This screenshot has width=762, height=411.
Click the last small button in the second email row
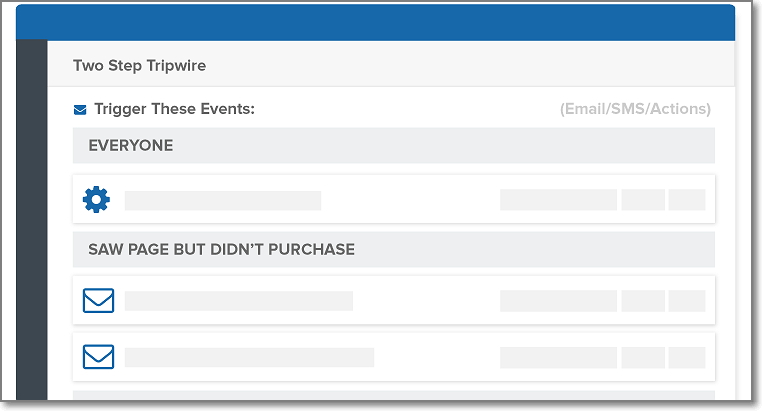pos(687,358)
